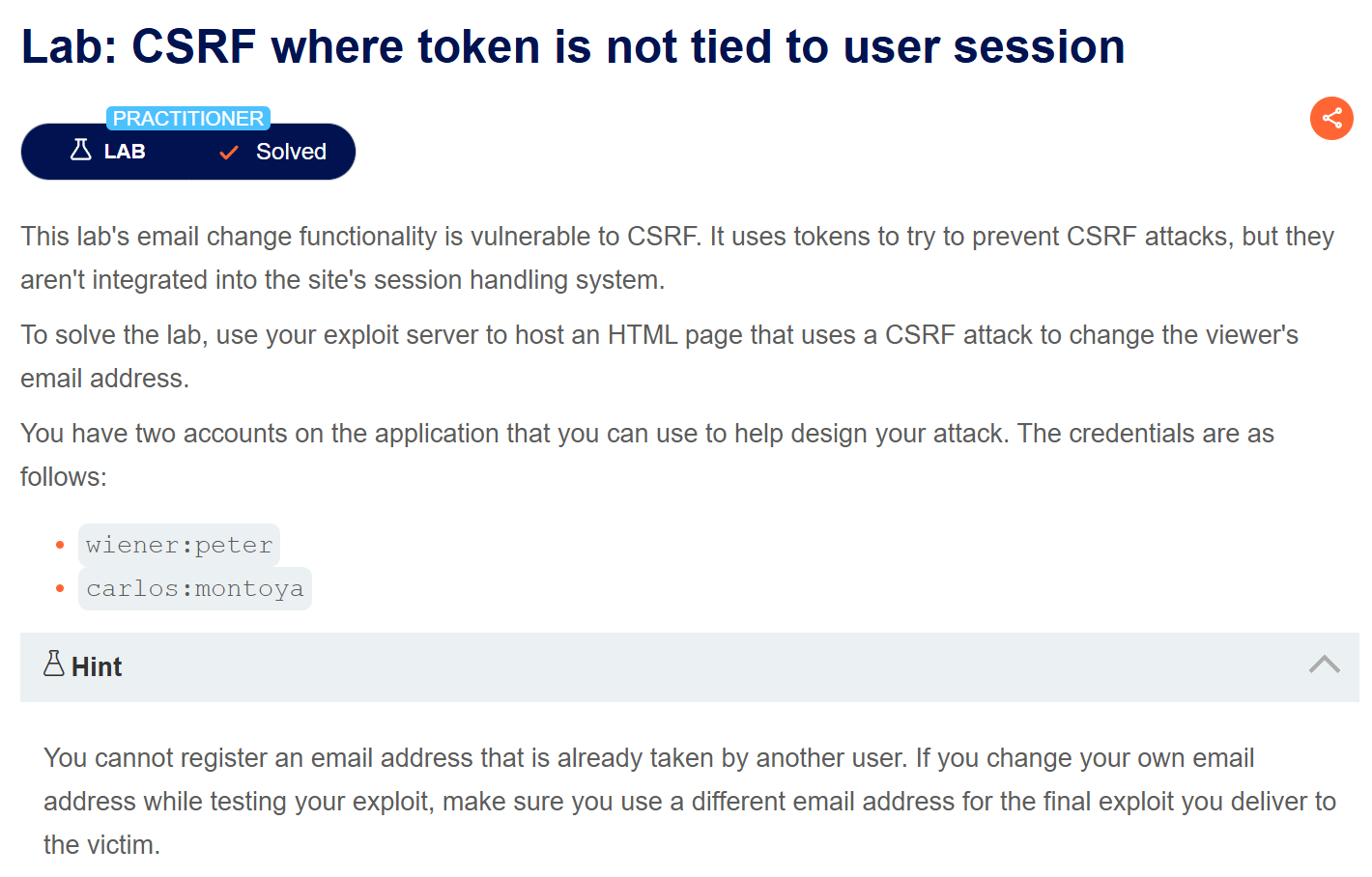Click the PRACTITIONER difficulty badge

(x=188, y=118)
